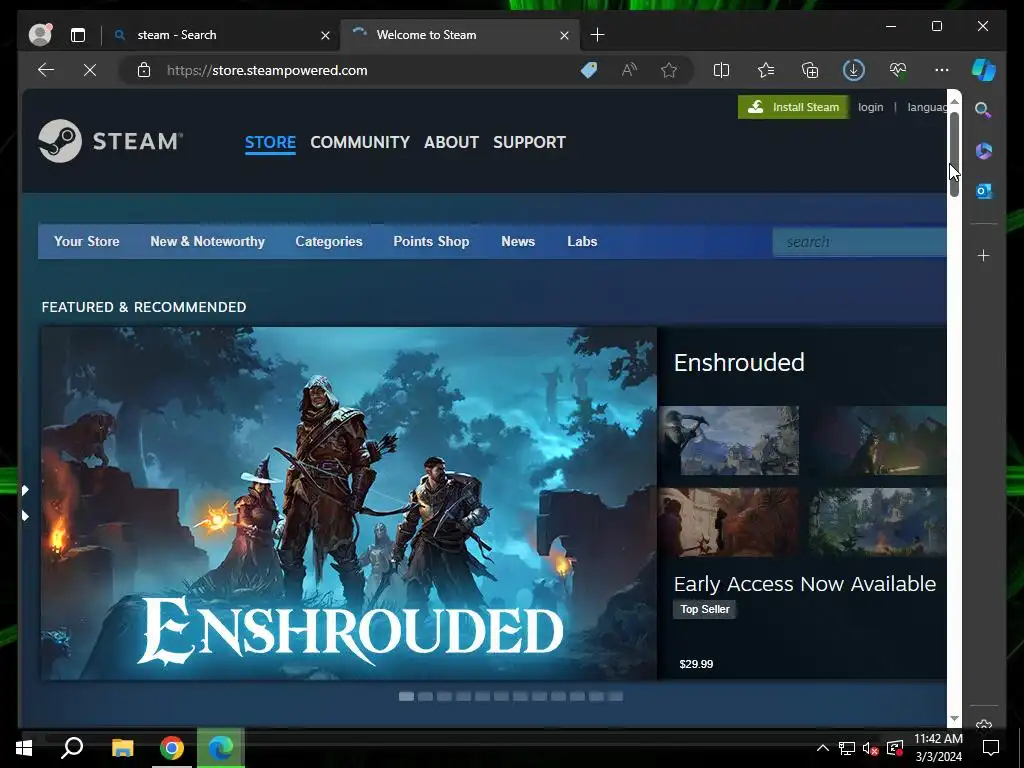Viewport: 1024px width, 768px height.
Task: Click the address bar URL
Action: coord(267,70)
